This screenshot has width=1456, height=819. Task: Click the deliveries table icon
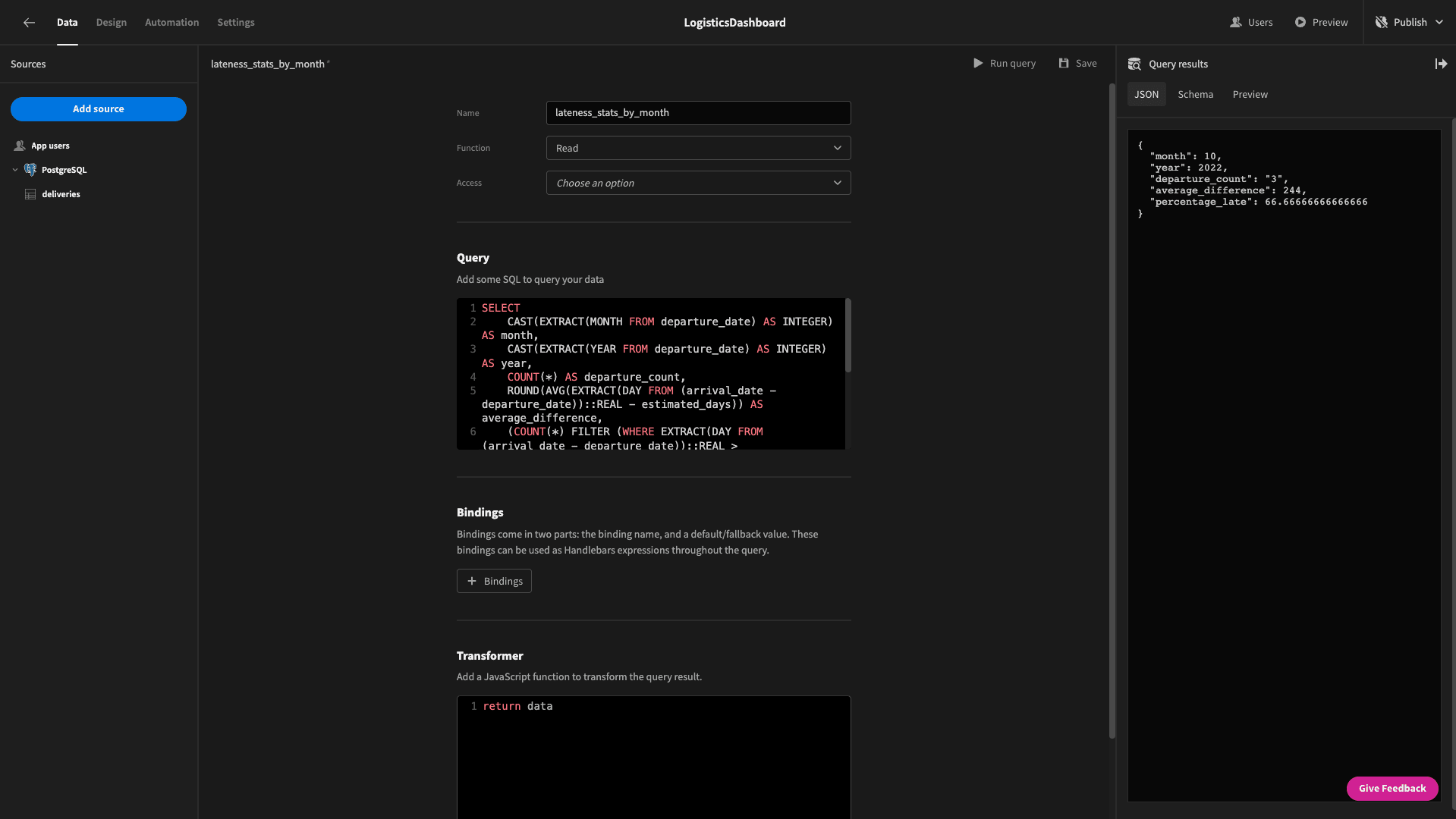pyautogui.click(x=30, y=195)
